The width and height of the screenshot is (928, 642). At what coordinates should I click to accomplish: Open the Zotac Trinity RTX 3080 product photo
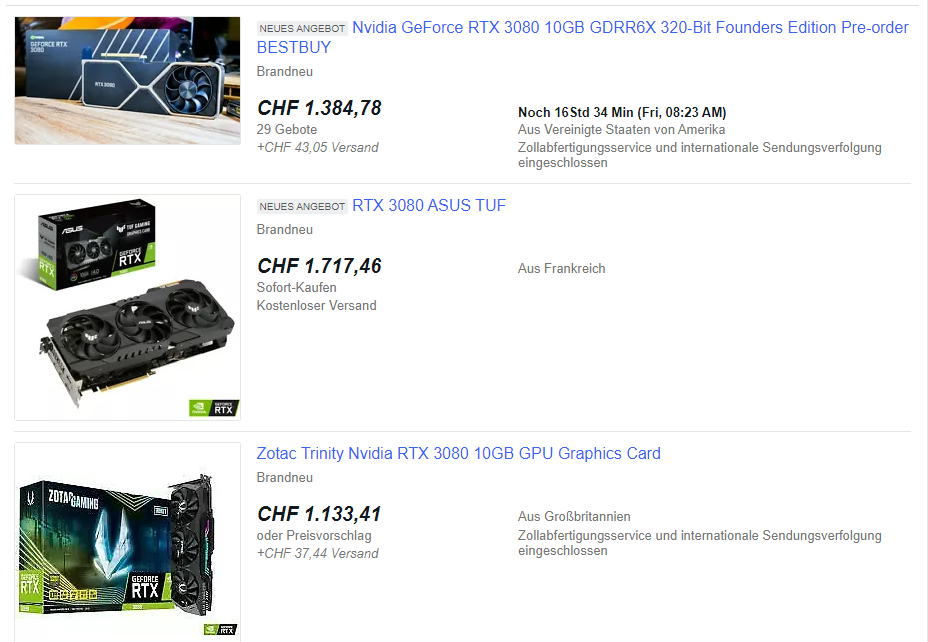point(127,542)
